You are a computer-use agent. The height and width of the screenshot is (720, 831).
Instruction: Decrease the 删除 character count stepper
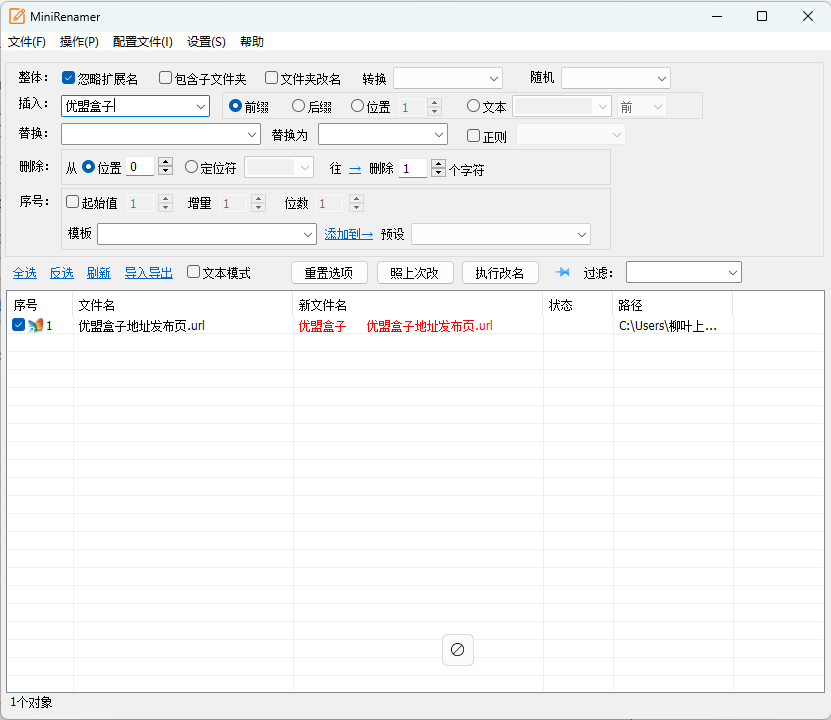[x=438, y=173]
